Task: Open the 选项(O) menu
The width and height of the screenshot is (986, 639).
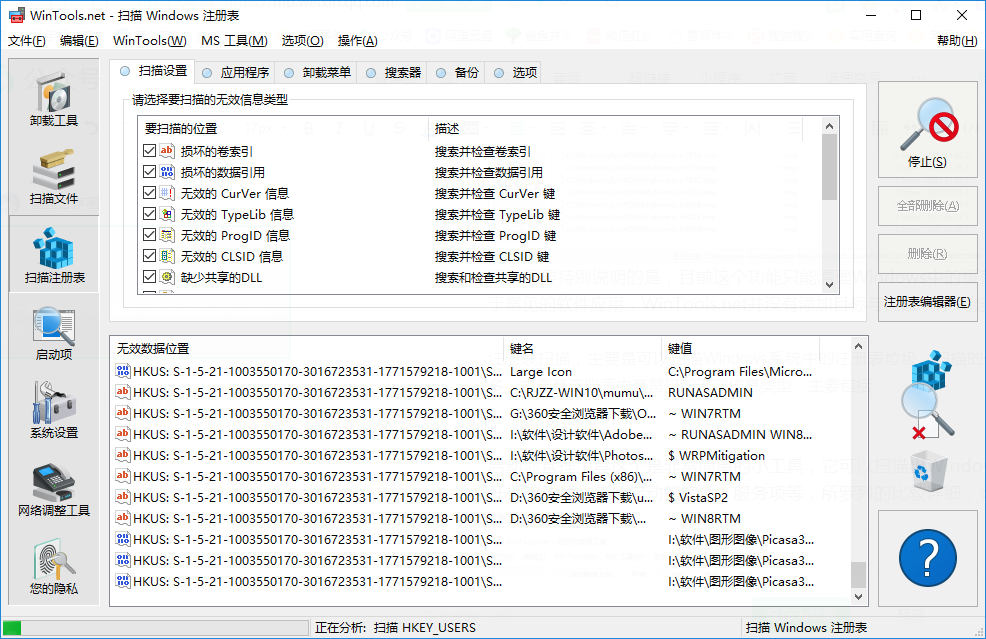Action: pyautogui.click(x=302, y=41)
